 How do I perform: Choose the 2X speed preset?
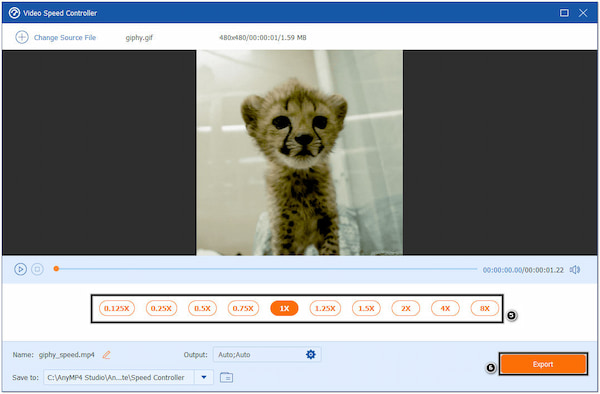click(406, 308)
